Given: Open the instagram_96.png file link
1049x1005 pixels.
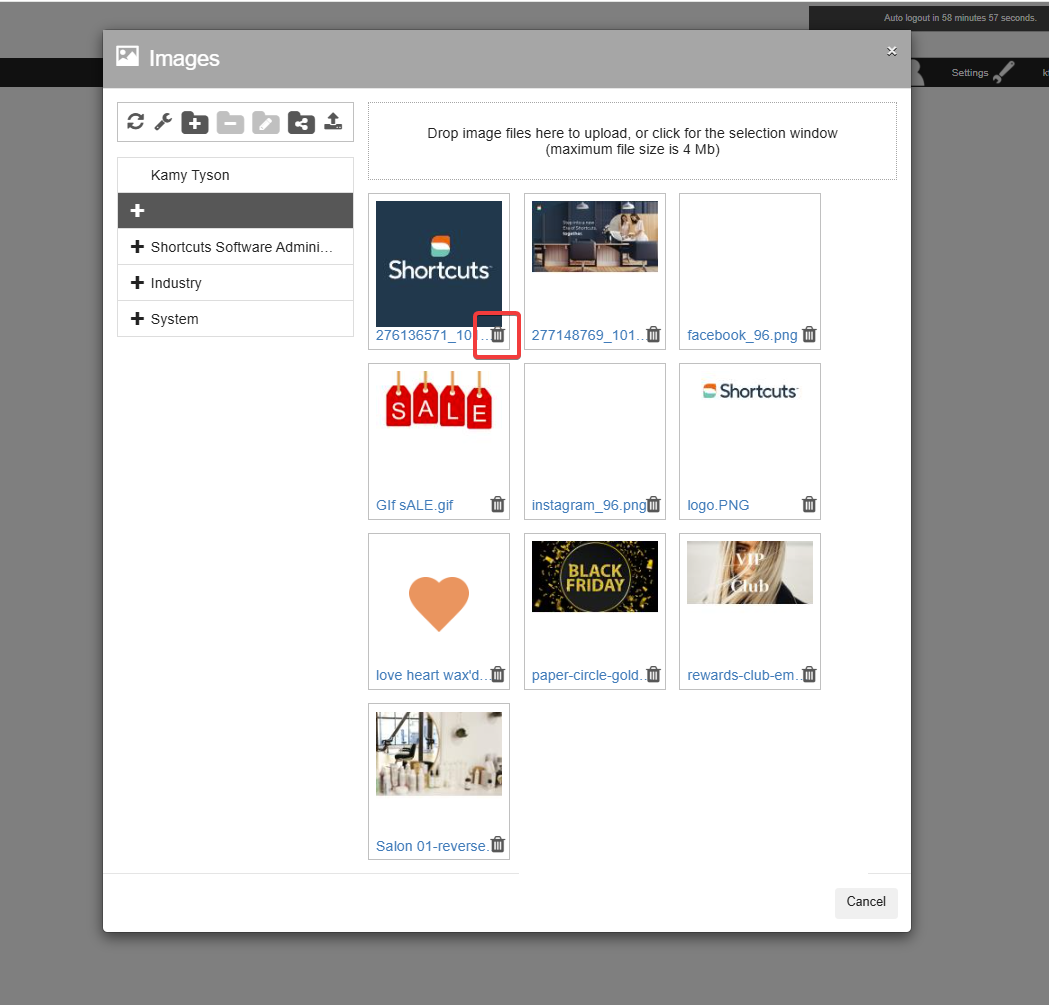Looking at the screenshot, I should click(x=588, y=505).
